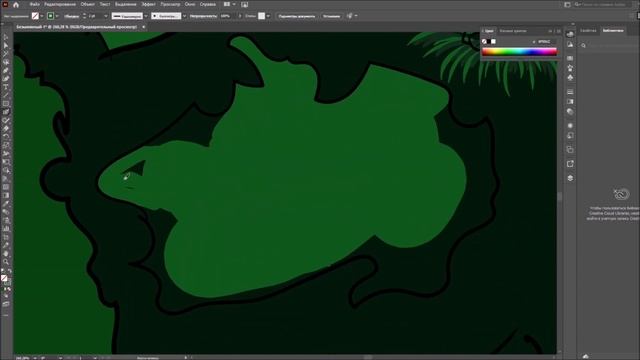Open the graphic style dropdown arrow

coord(268,16)
